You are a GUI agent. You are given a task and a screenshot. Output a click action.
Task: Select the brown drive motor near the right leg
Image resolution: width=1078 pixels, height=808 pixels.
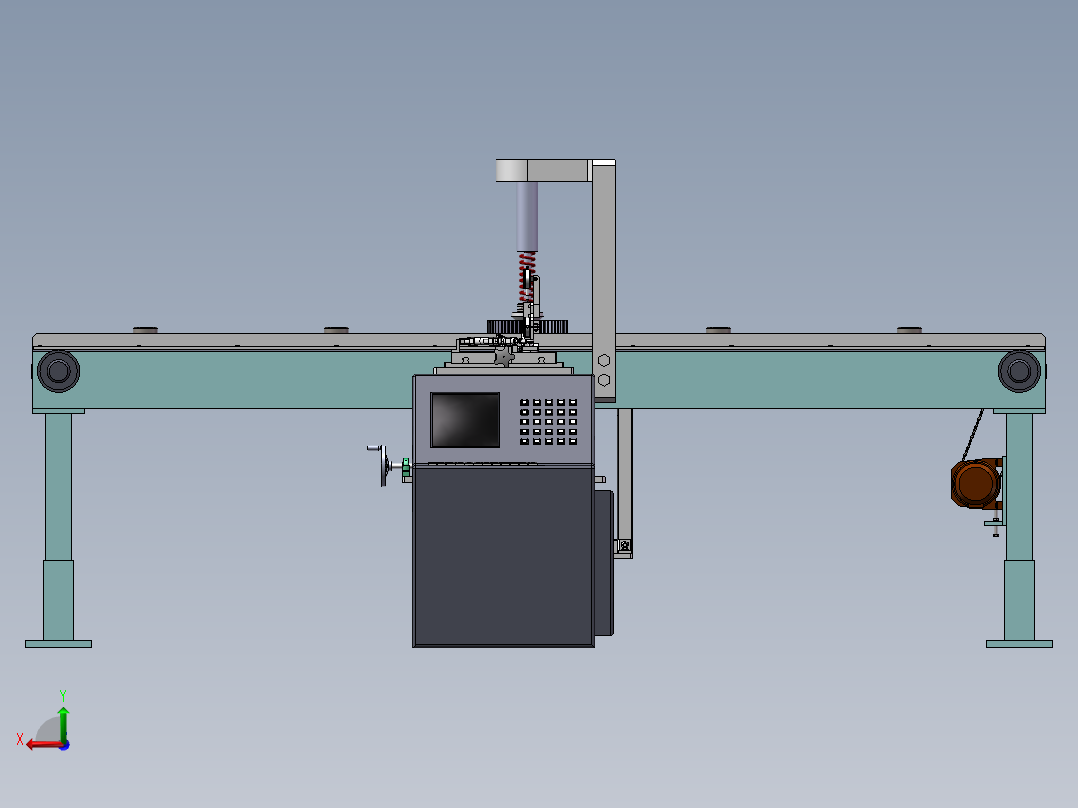(x=976, y=483)
